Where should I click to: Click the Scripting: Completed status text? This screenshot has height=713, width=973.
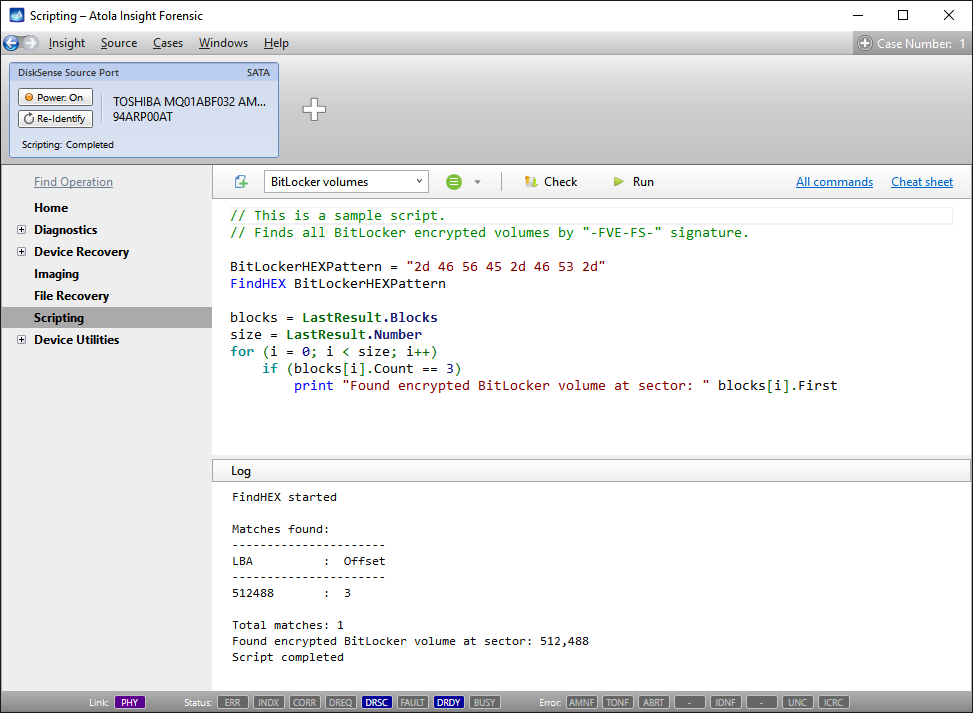click(68, 145)
